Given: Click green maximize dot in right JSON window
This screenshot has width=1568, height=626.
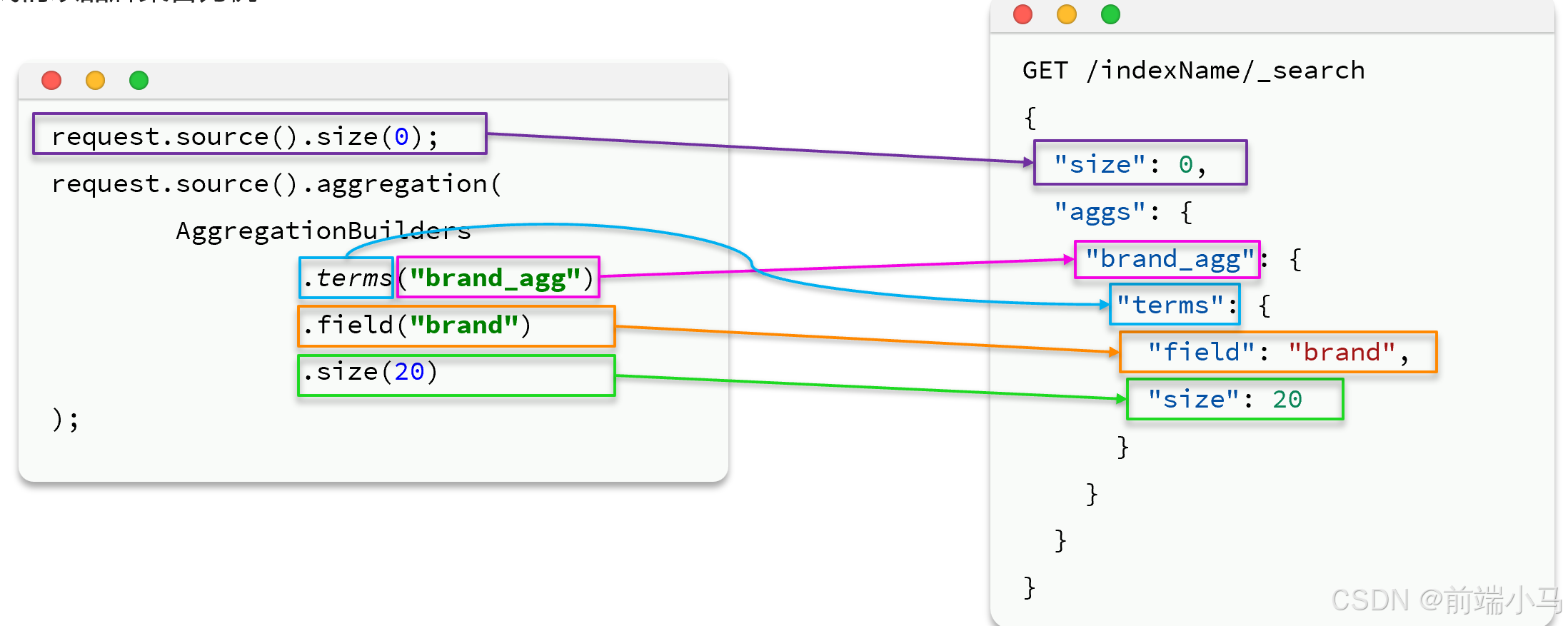Looking at the screenshot, I should pos(1110,14).
